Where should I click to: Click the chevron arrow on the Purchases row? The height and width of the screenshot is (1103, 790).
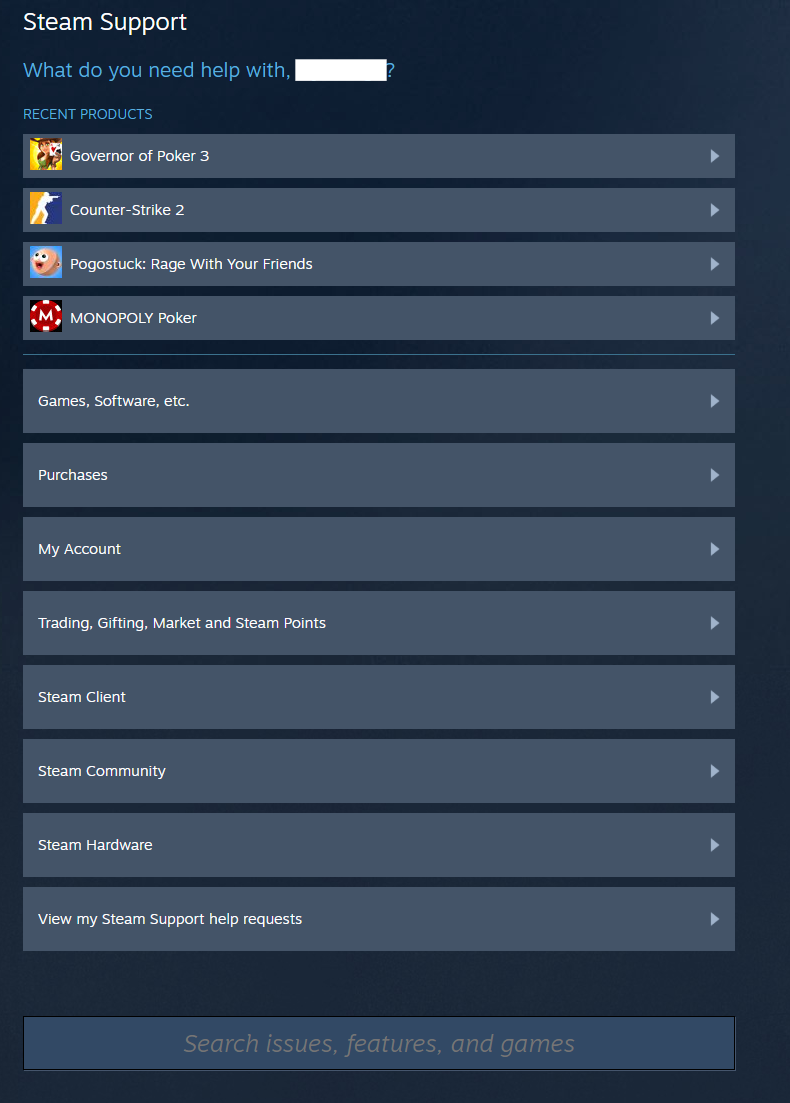click(714, 474)
